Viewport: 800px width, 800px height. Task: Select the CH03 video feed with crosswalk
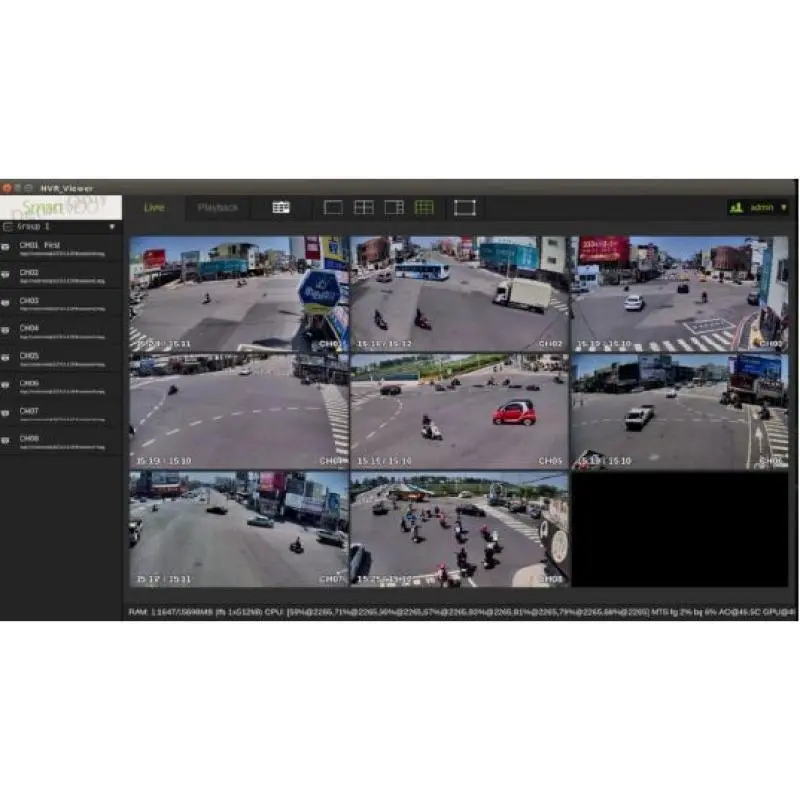tap(679, 293)
